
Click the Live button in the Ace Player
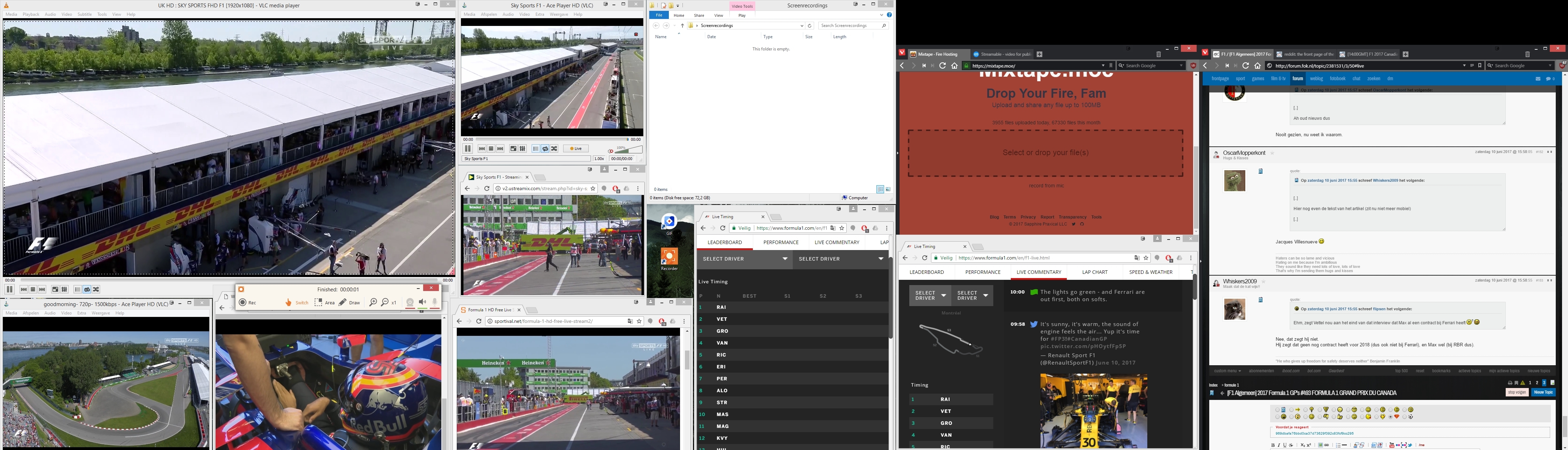tap(576, 148)
